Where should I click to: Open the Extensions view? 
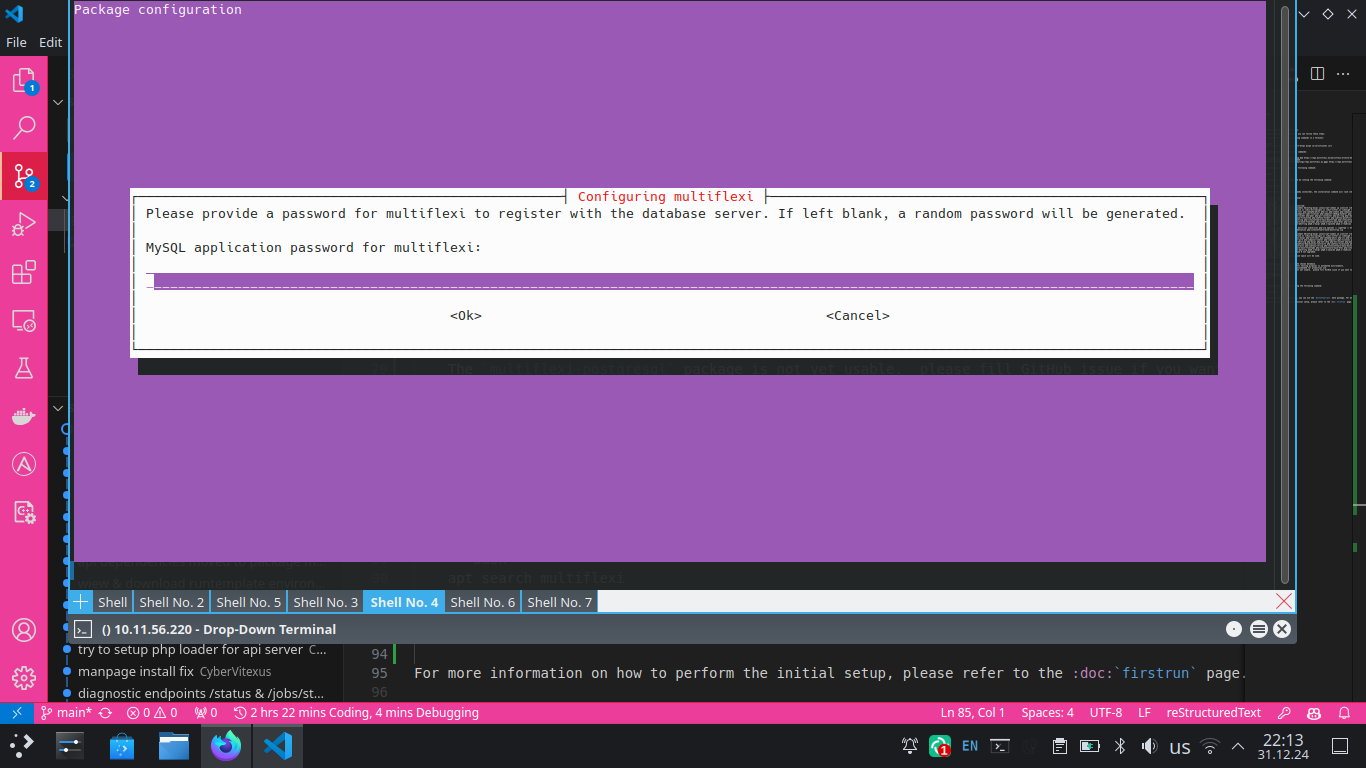[24, 272]
